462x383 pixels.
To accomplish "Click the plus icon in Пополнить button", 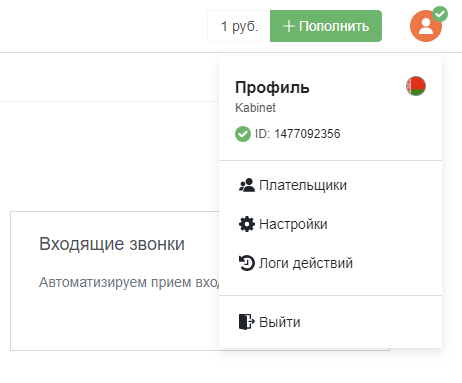I will [288, 26].
